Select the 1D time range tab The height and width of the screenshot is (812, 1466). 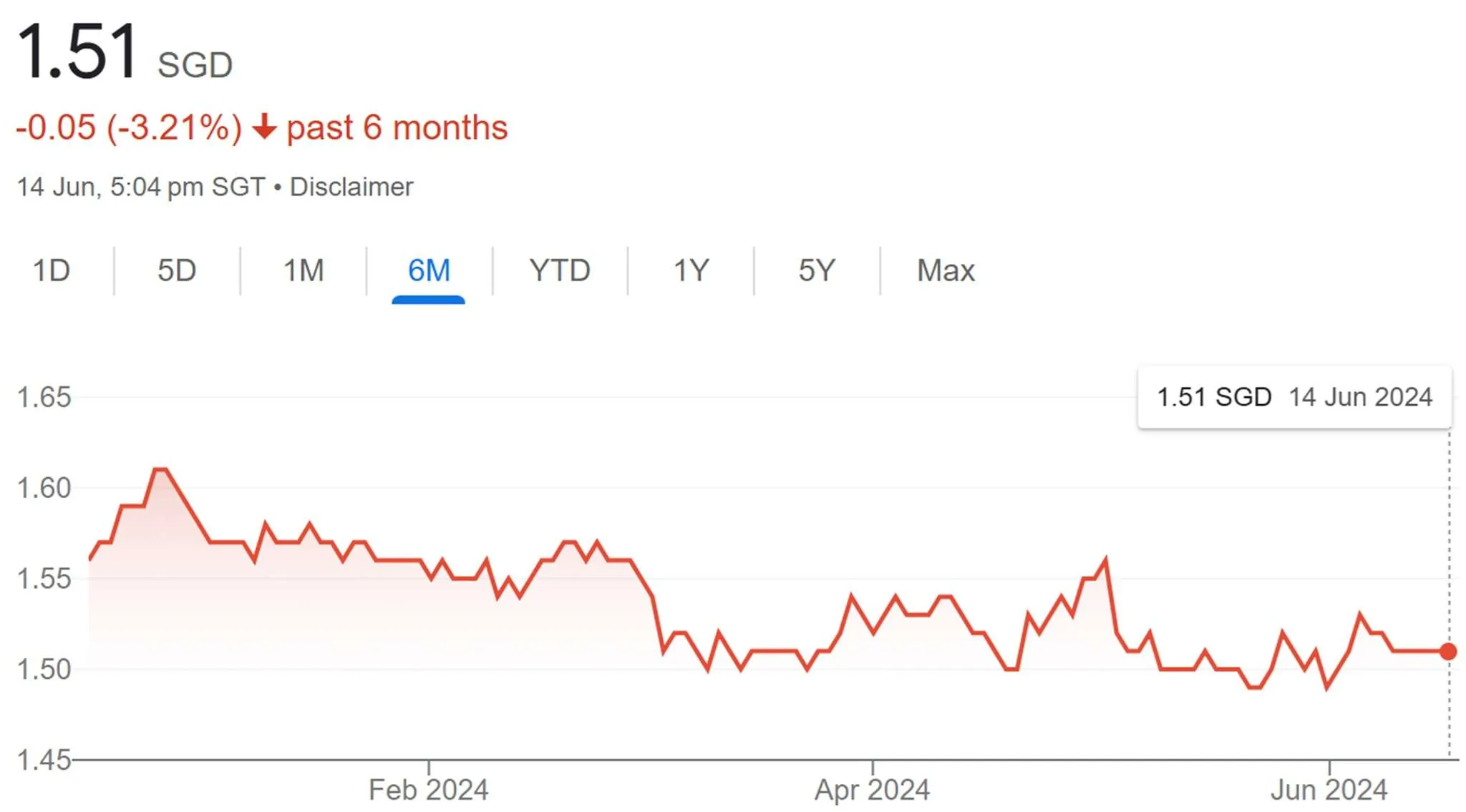point(52,270)
